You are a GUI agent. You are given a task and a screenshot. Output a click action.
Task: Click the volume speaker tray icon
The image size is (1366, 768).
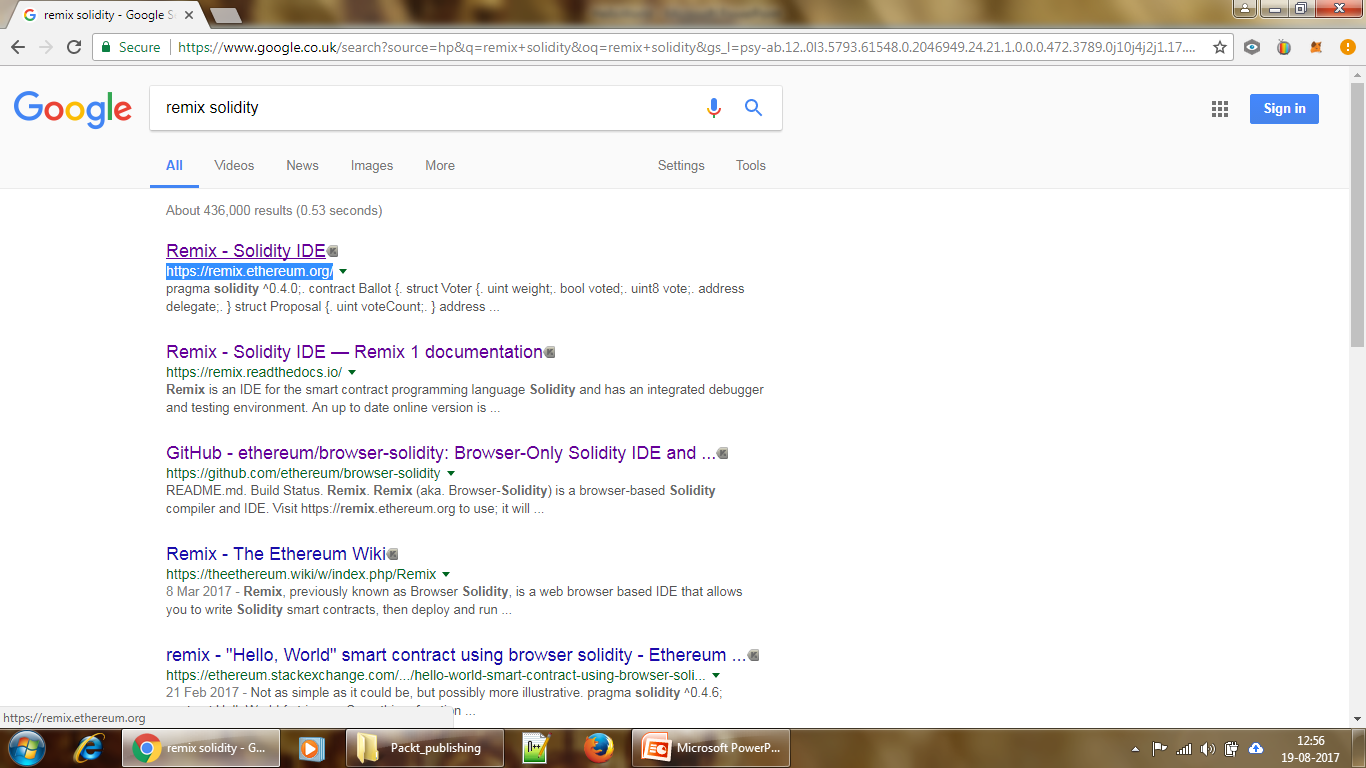[x=1208, y=748]
